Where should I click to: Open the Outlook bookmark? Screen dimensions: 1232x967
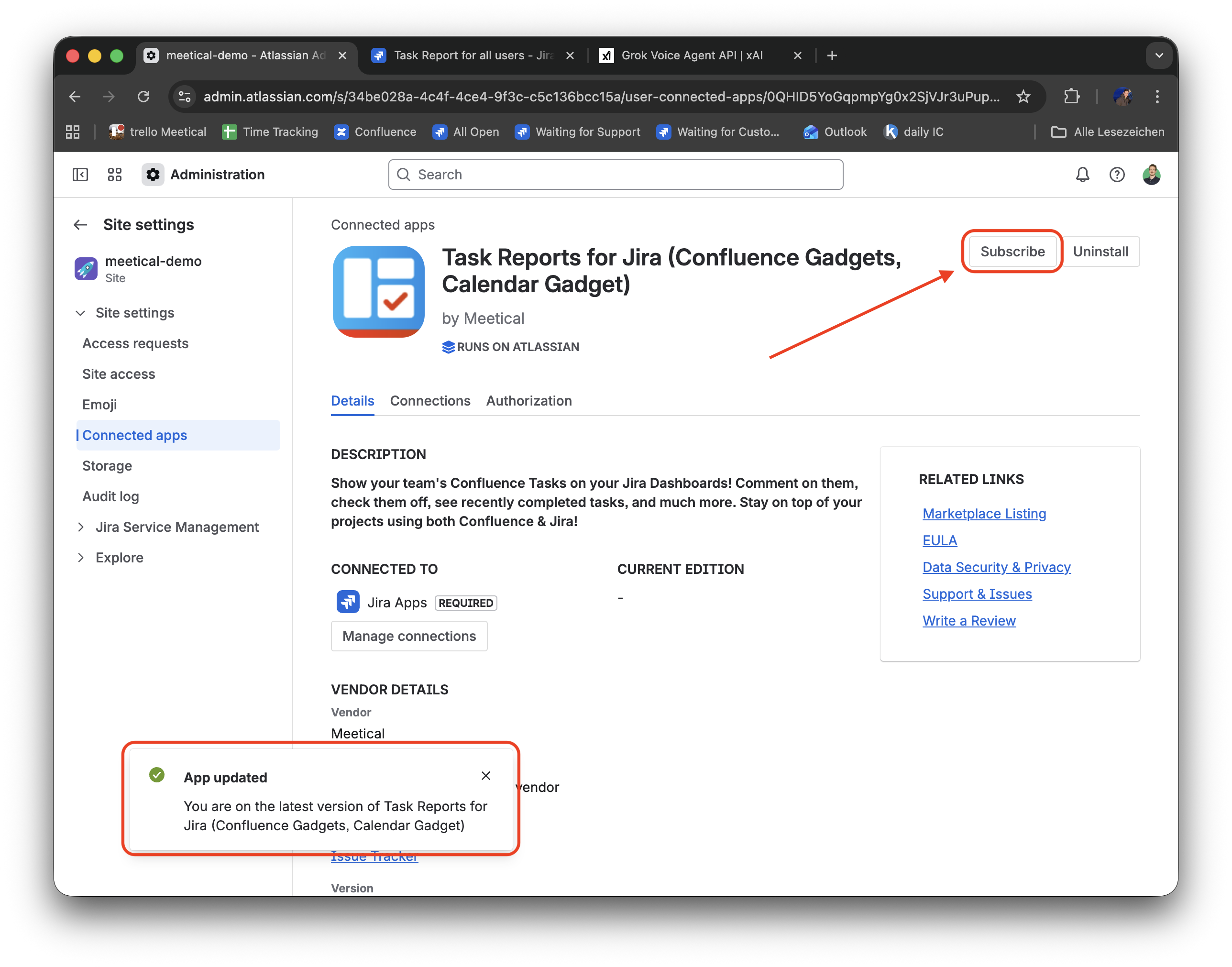click(x=835, y=132)
